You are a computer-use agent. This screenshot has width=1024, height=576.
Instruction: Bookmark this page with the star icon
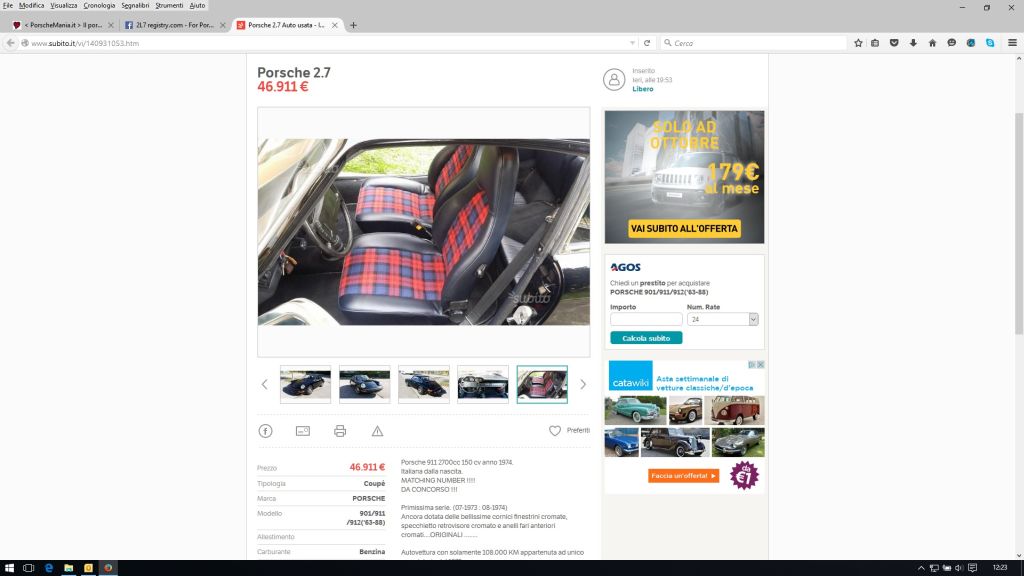(858, 43)
